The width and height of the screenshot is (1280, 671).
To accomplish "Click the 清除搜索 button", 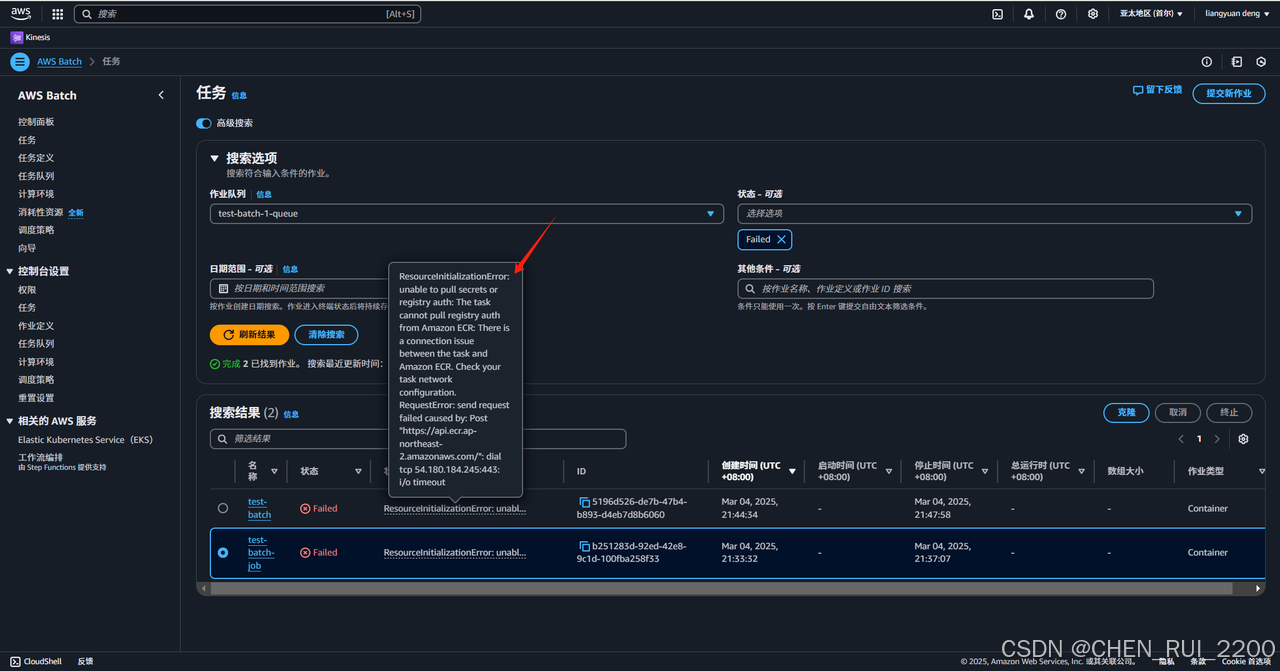I will 326,335.
